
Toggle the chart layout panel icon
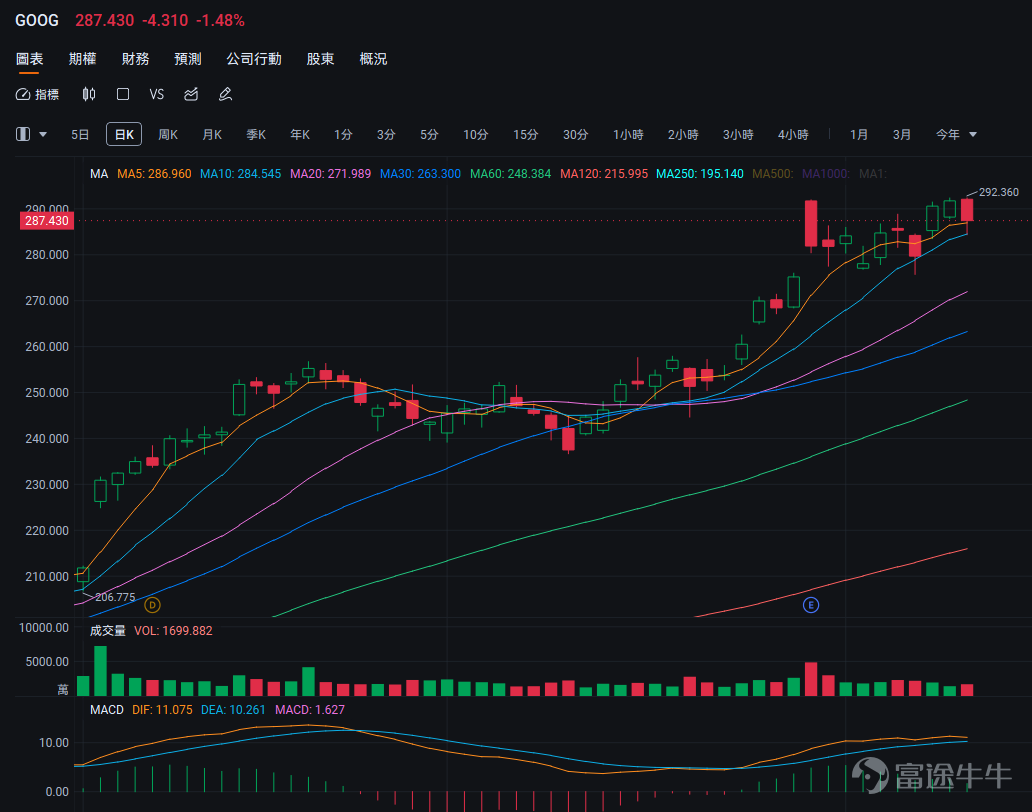click(x=23, y=134)
